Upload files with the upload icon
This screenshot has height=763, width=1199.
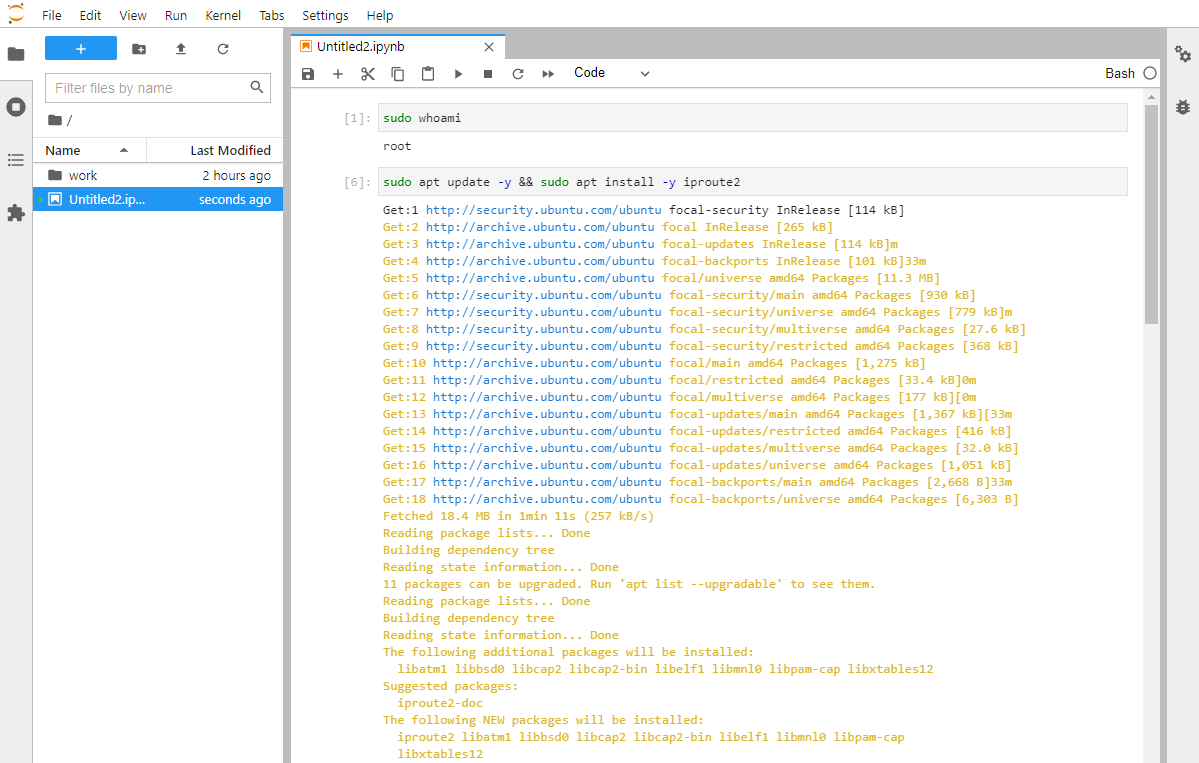pyautogui.click(x=181, y=49)
